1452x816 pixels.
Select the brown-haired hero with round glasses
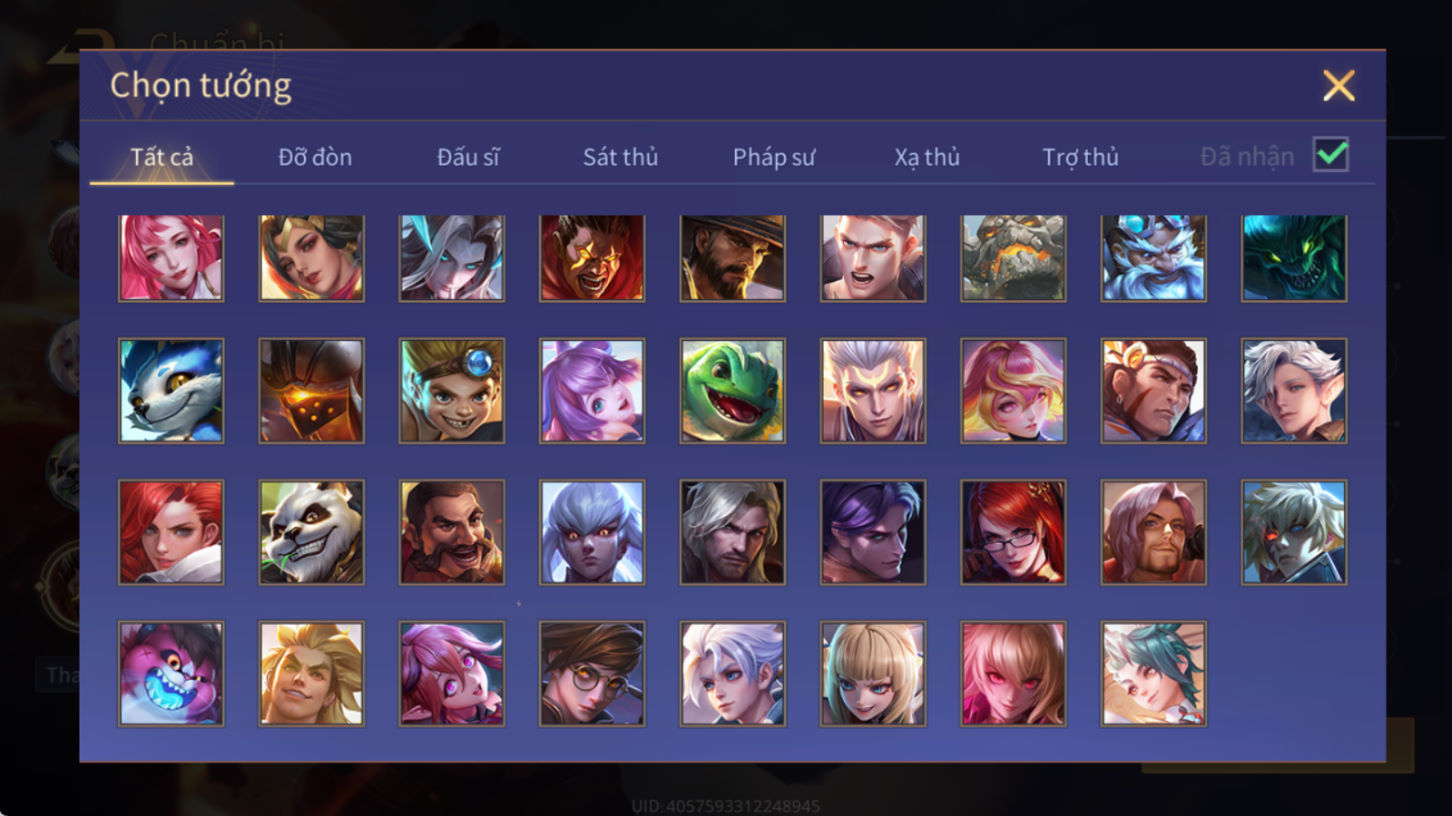click(x=592, y=673)
